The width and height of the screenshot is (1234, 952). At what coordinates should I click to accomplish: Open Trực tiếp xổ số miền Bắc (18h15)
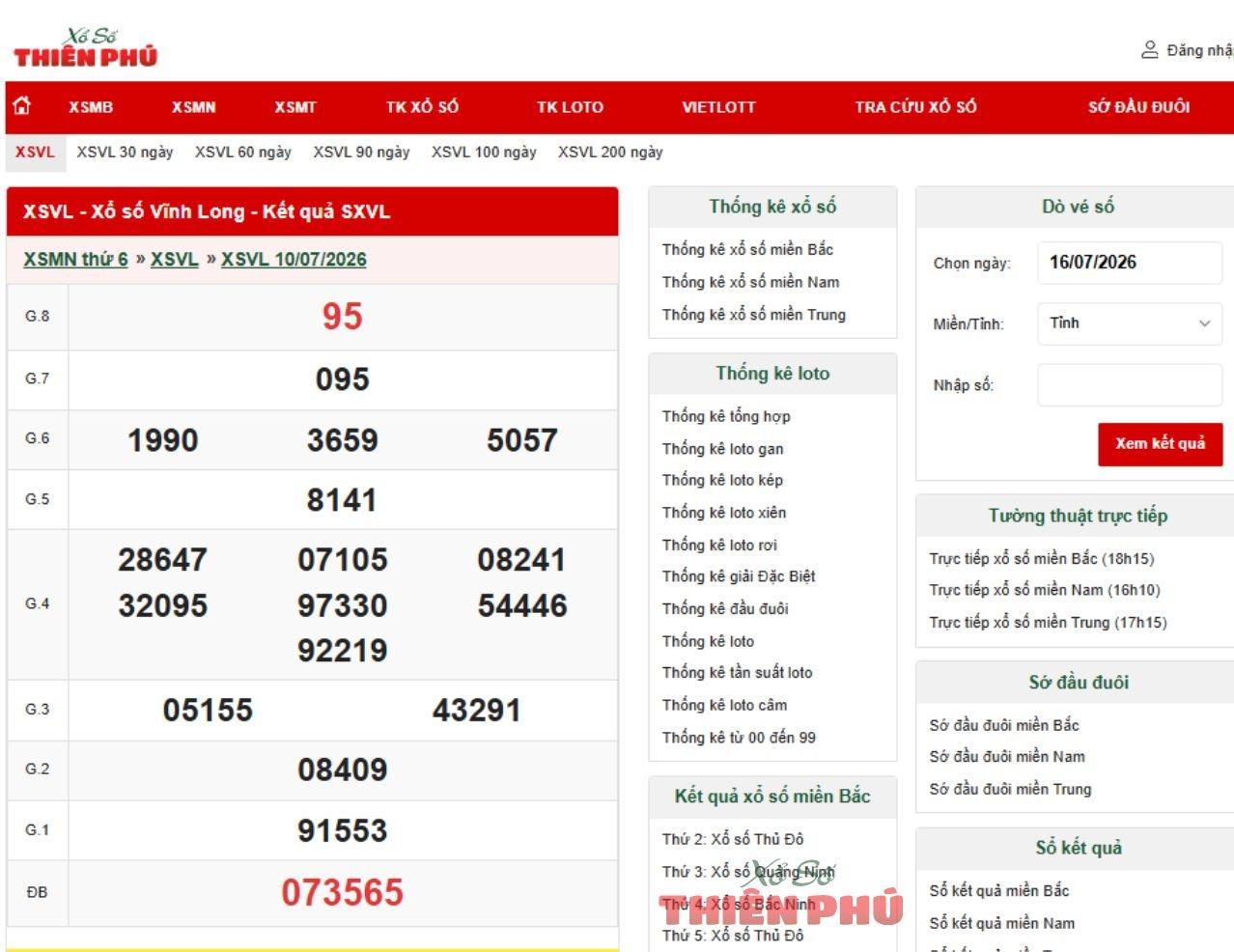tap(1042, 558)
